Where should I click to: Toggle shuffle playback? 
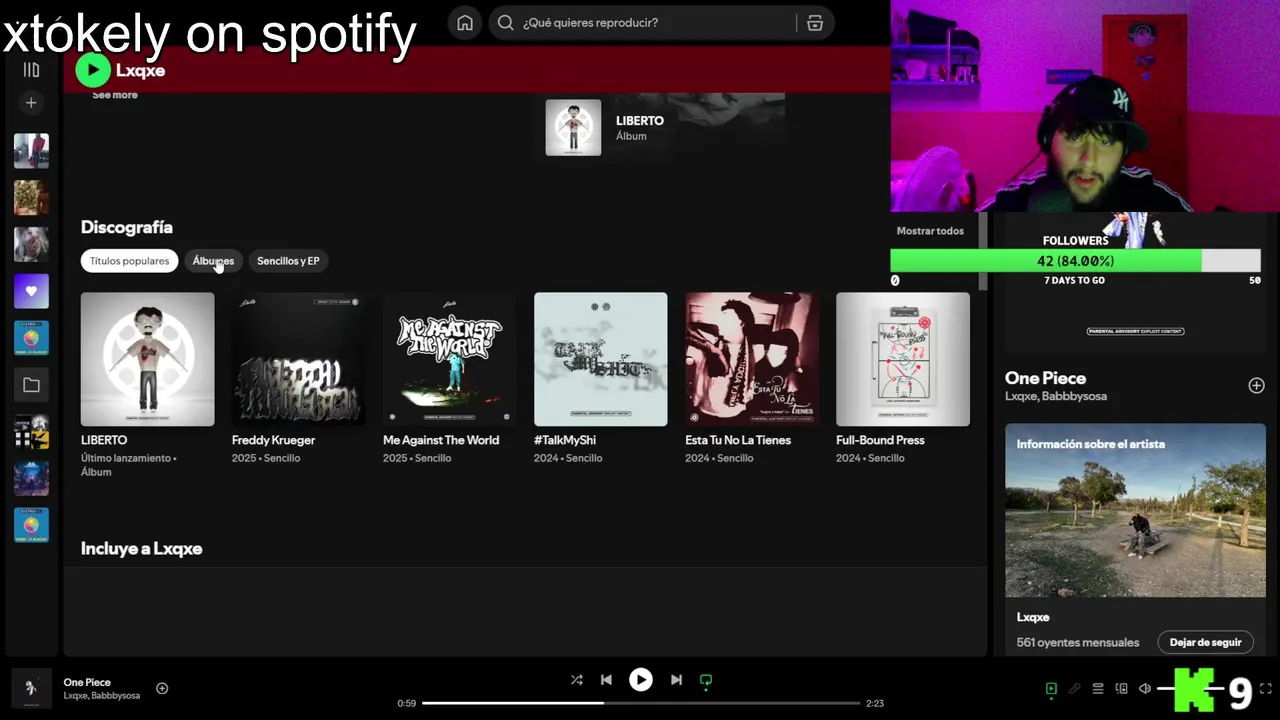click(x=577, y=680)
